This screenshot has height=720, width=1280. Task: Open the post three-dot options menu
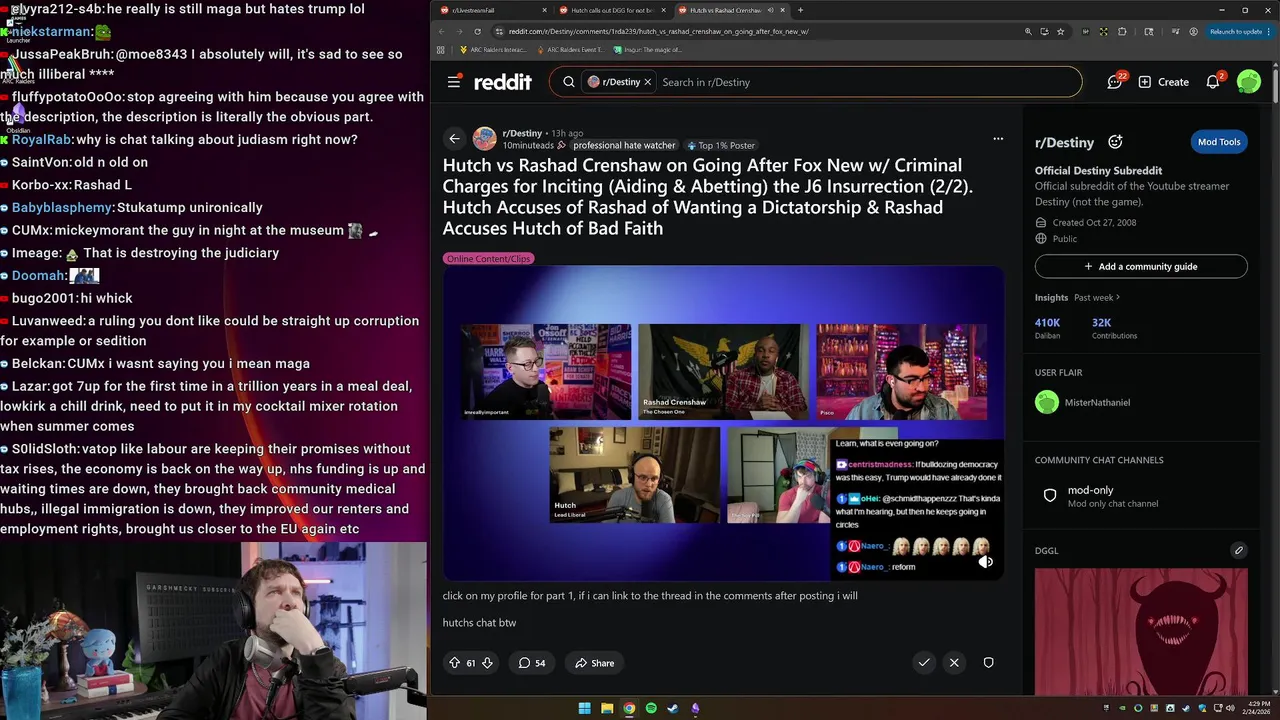pos(997,138)
